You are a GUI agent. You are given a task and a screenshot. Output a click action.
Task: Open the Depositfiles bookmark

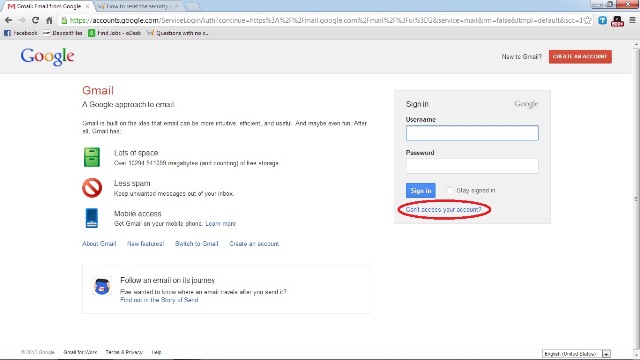62,33
